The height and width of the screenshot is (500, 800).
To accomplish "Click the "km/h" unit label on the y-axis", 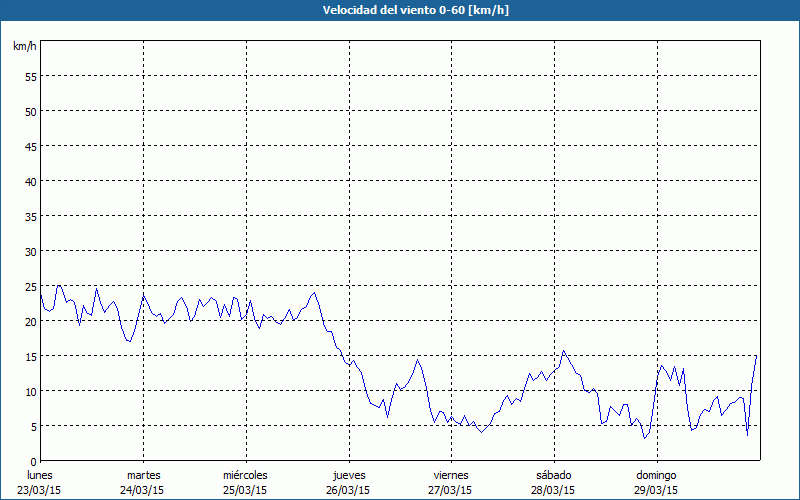I will (25, 47).
